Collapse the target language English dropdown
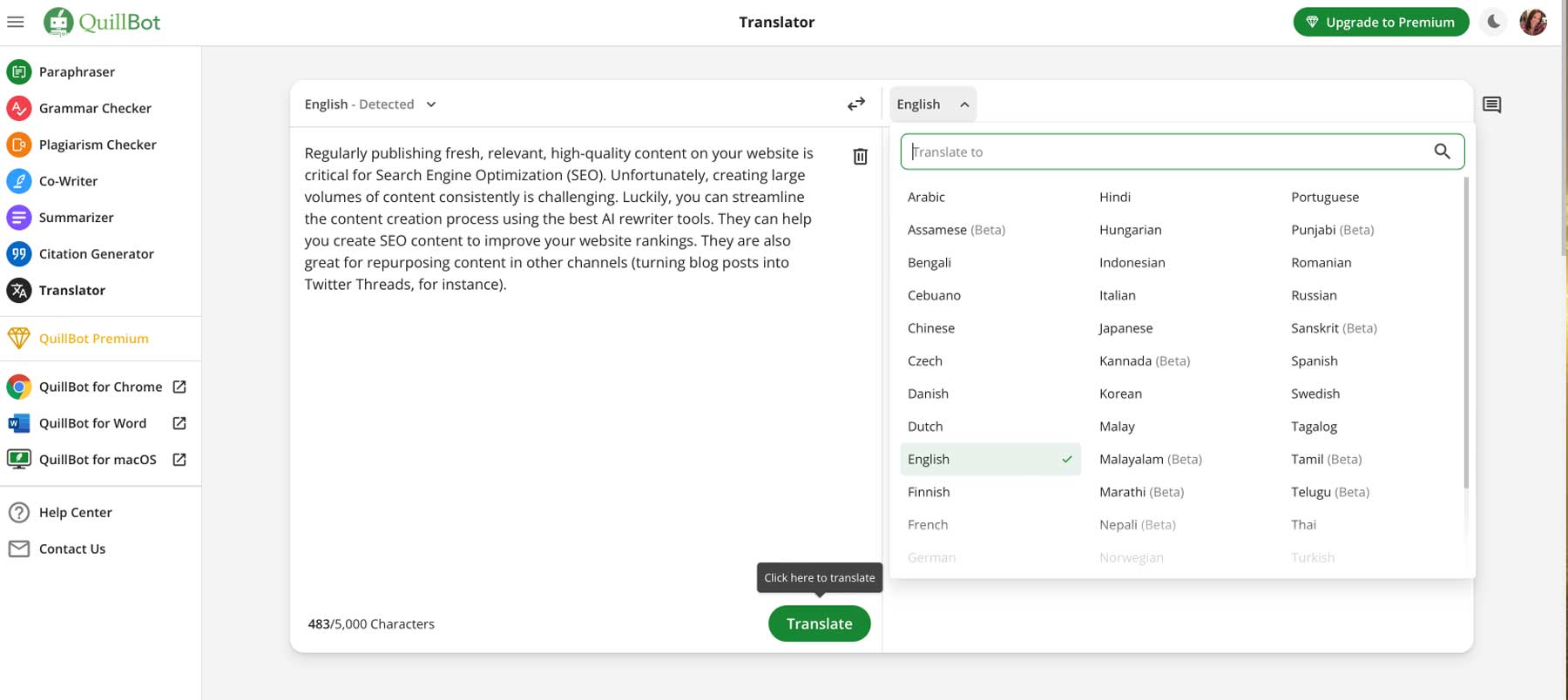Image resolution: width=1568 pixels, height=700 pixels. 932,104
